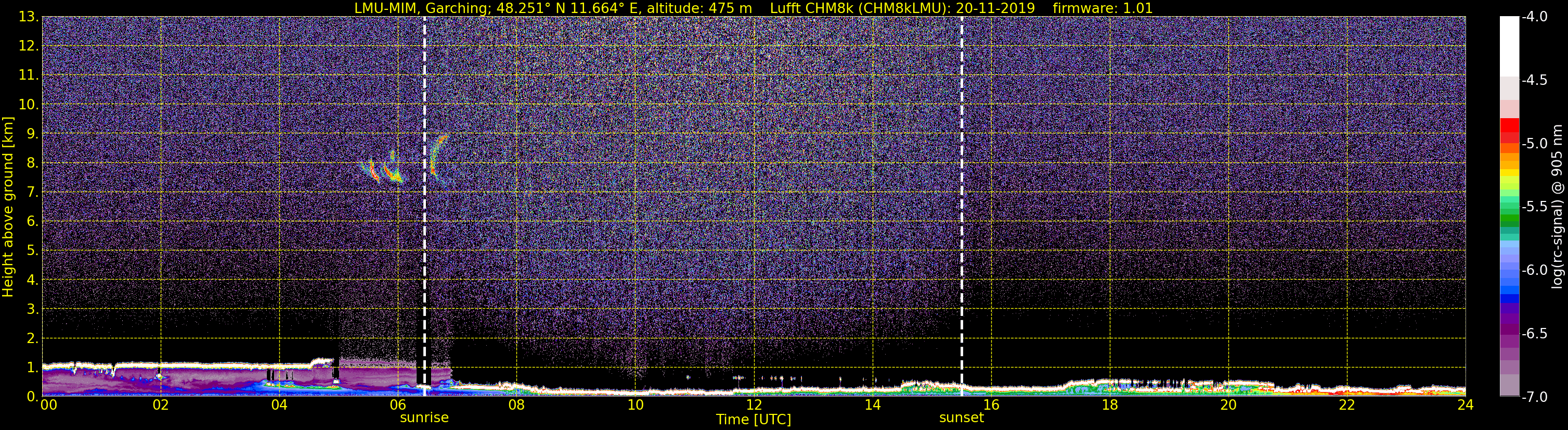
Task: Click the '20' tick label on the time axis
Action: [x=1228, y=405]
